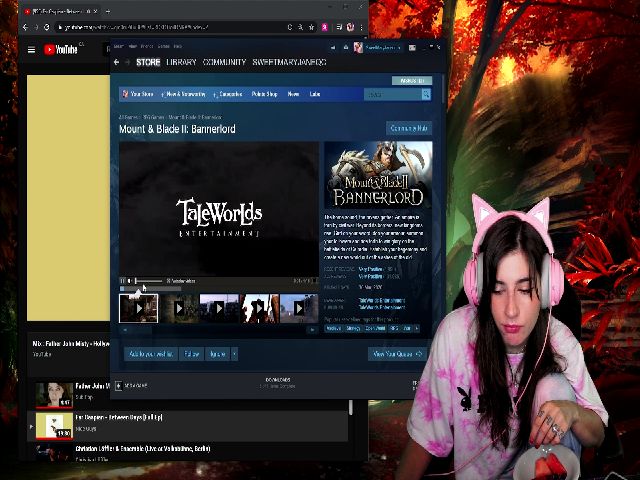Open the SWEETMARYJANEQC profile tab
Image resolution: width=640 pixels, height=480 pixels.
click(289, 62)
